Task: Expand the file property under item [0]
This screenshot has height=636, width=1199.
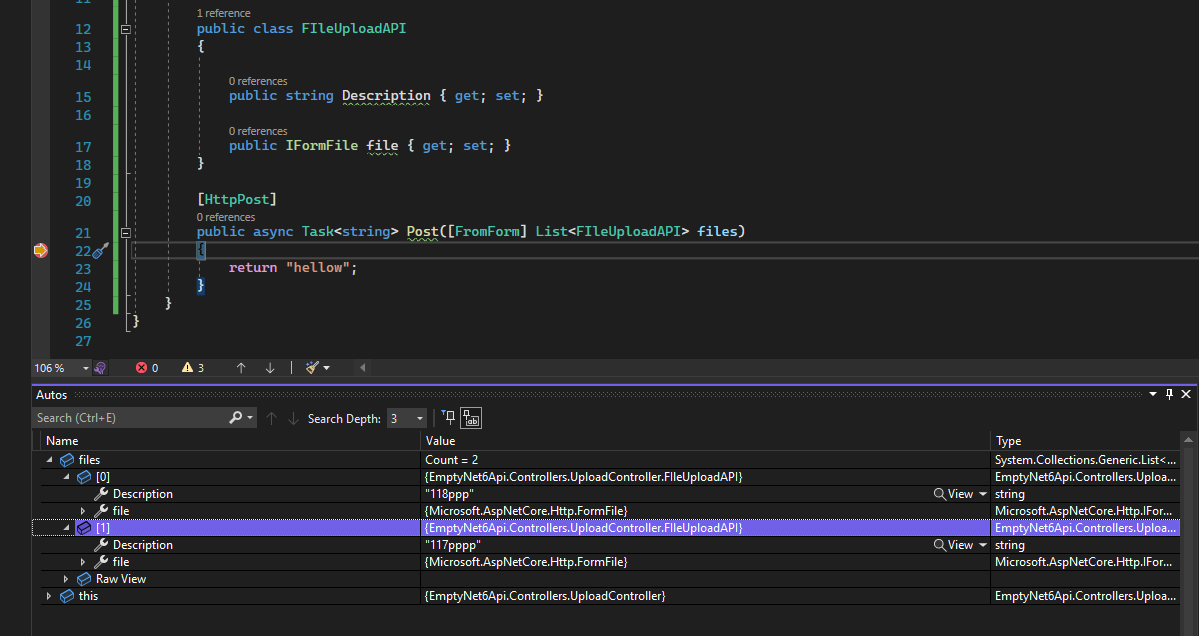Action: point(83,511)
